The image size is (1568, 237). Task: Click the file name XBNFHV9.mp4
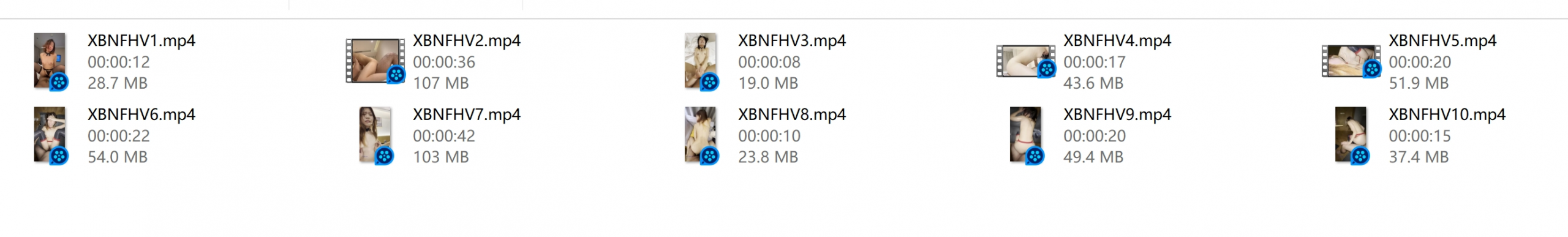(1117, 115)
